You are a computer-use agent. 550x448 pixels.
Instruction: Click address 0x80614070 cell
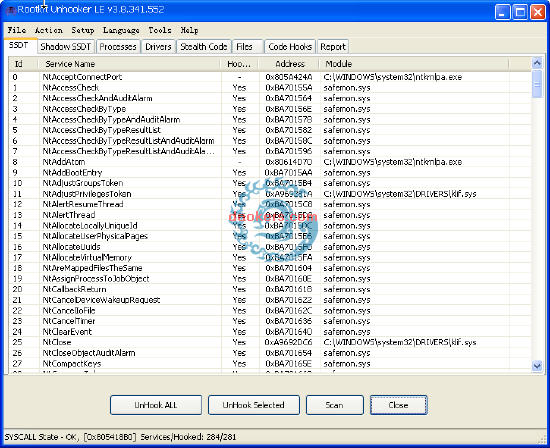point(289,162)
